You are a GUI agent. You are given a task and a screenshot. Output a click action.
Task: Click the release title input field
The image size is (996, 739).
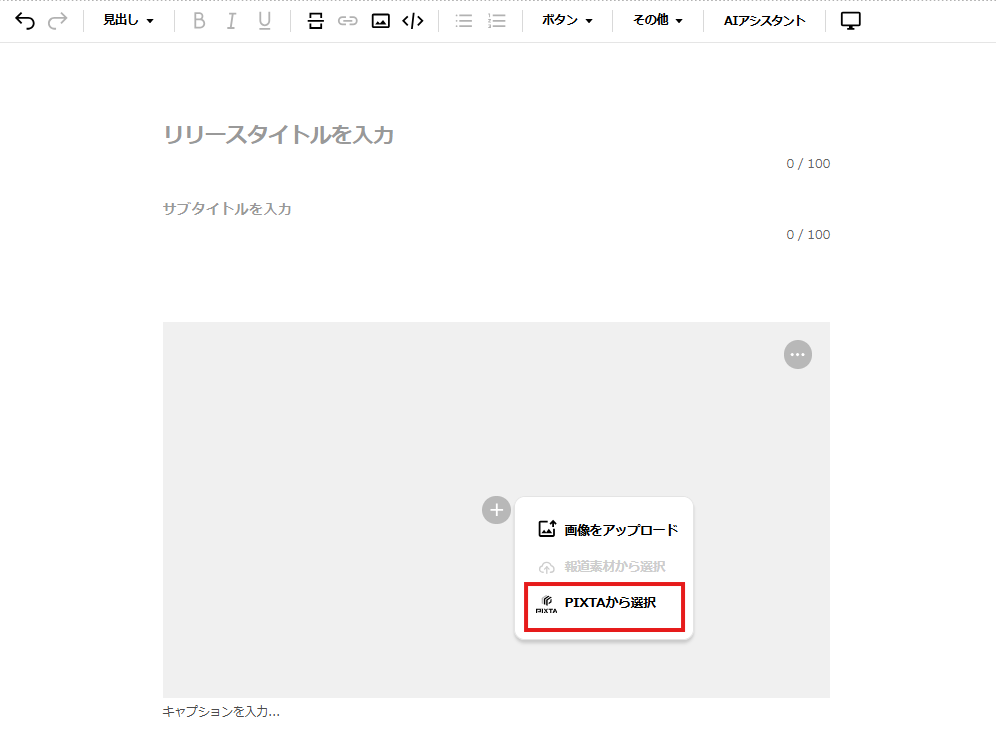click(x=496, y=135)
